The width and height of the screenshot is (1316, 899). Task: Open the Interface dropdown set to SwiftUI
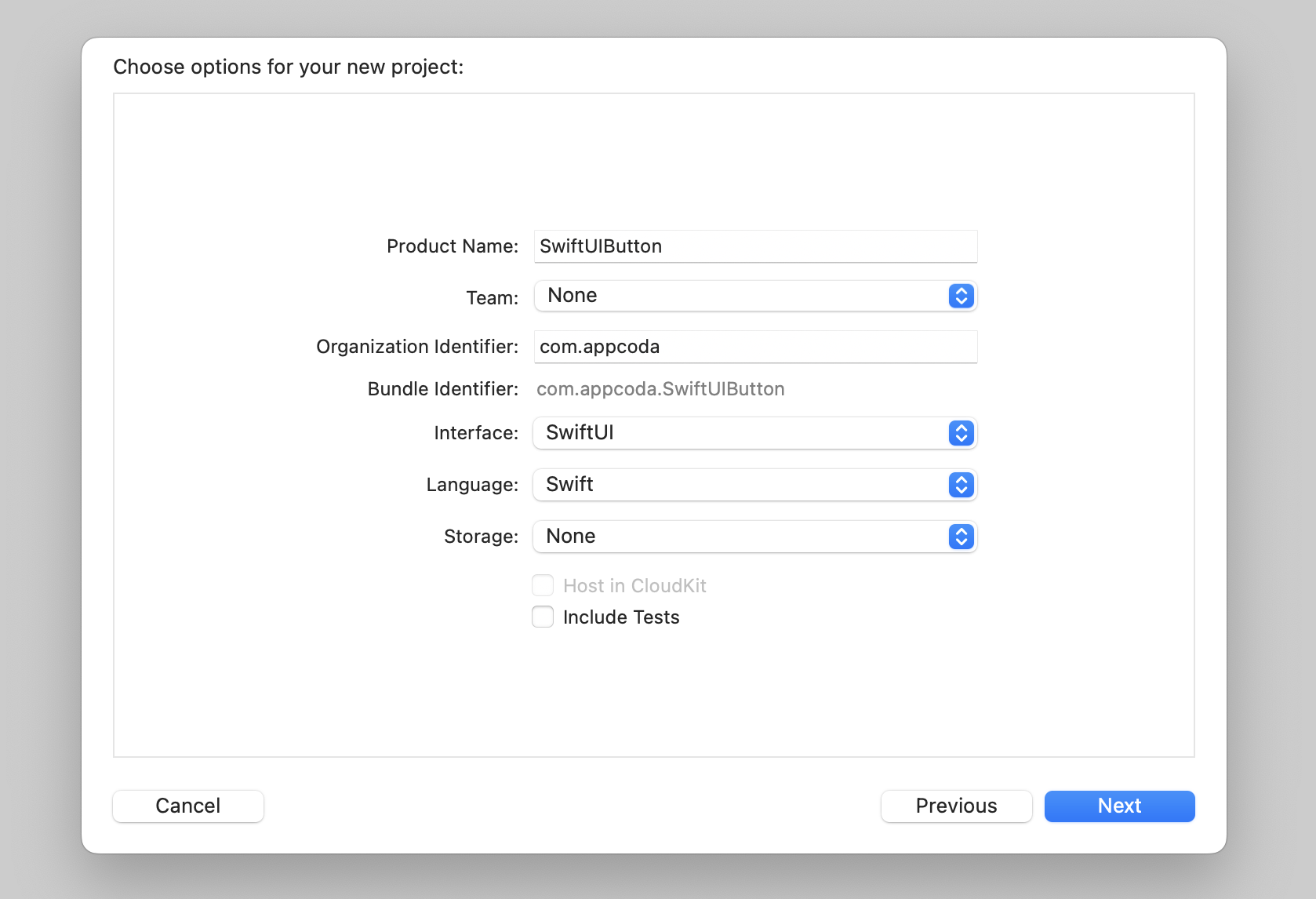754,433
